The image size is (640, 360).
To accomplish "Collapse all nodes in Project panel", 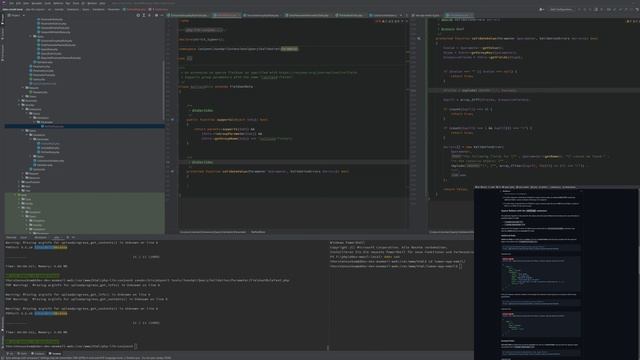I will pyautogui.click(x=149, y=15).
